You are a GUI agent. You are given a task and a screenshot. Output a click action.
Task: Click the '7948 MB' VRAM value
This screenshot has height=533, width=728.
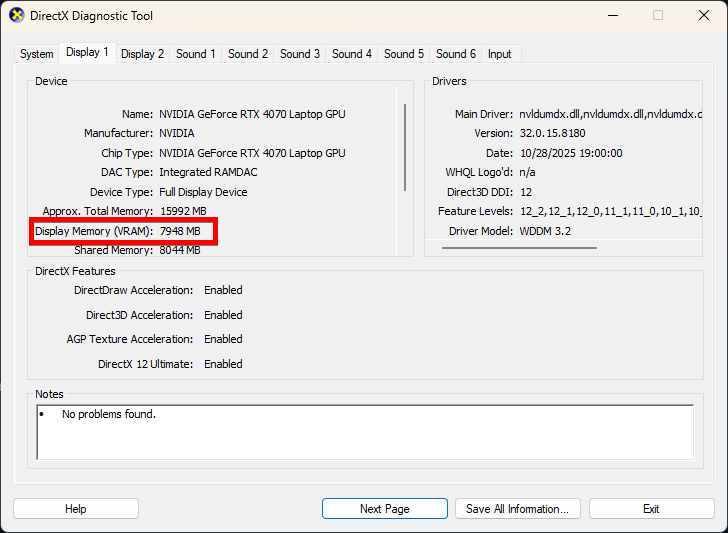[x=180, y=231]
